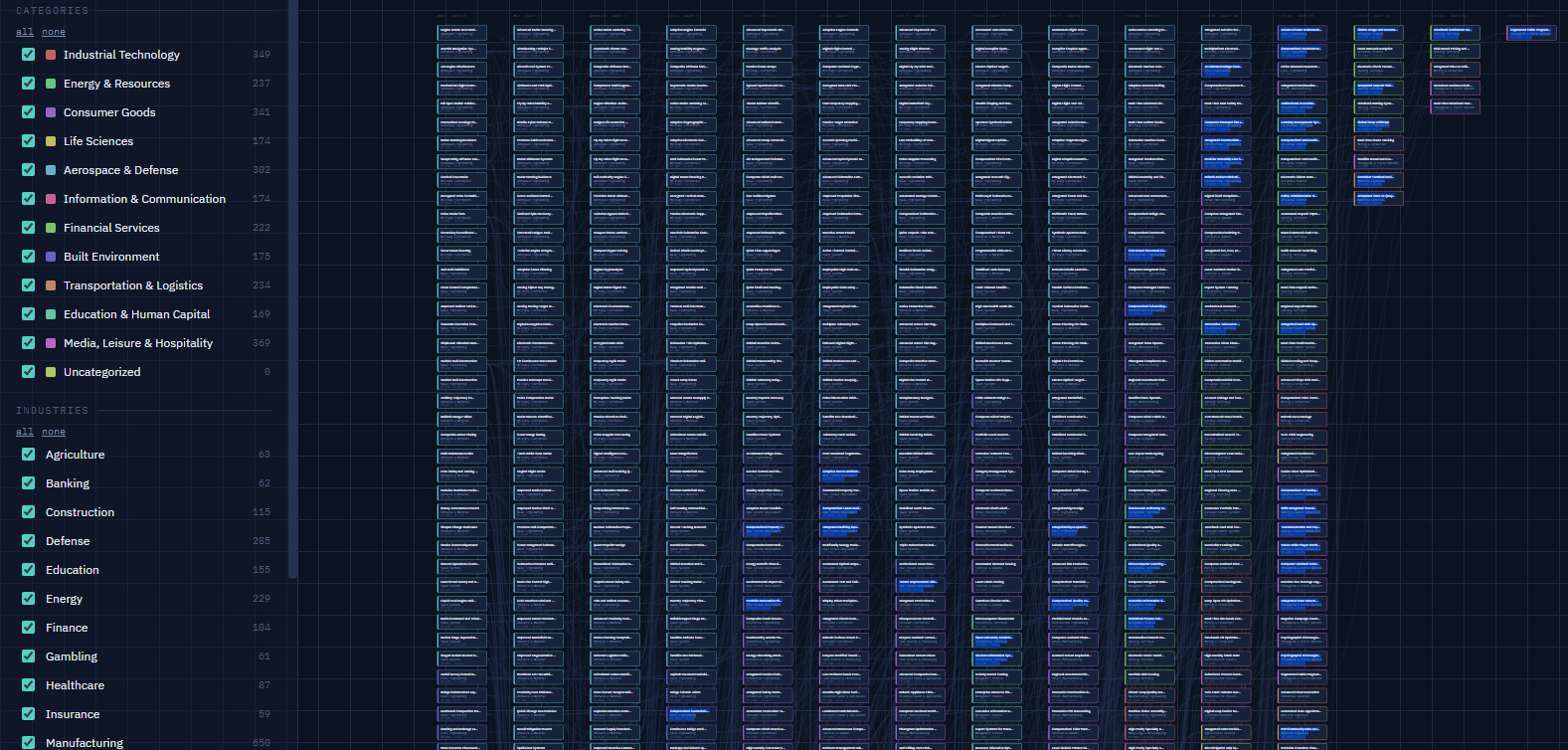Click the yellow Life Sciences color swatch
This screenshot has height=750, width=1568.
pyautogui.click(x=51, y=141)
